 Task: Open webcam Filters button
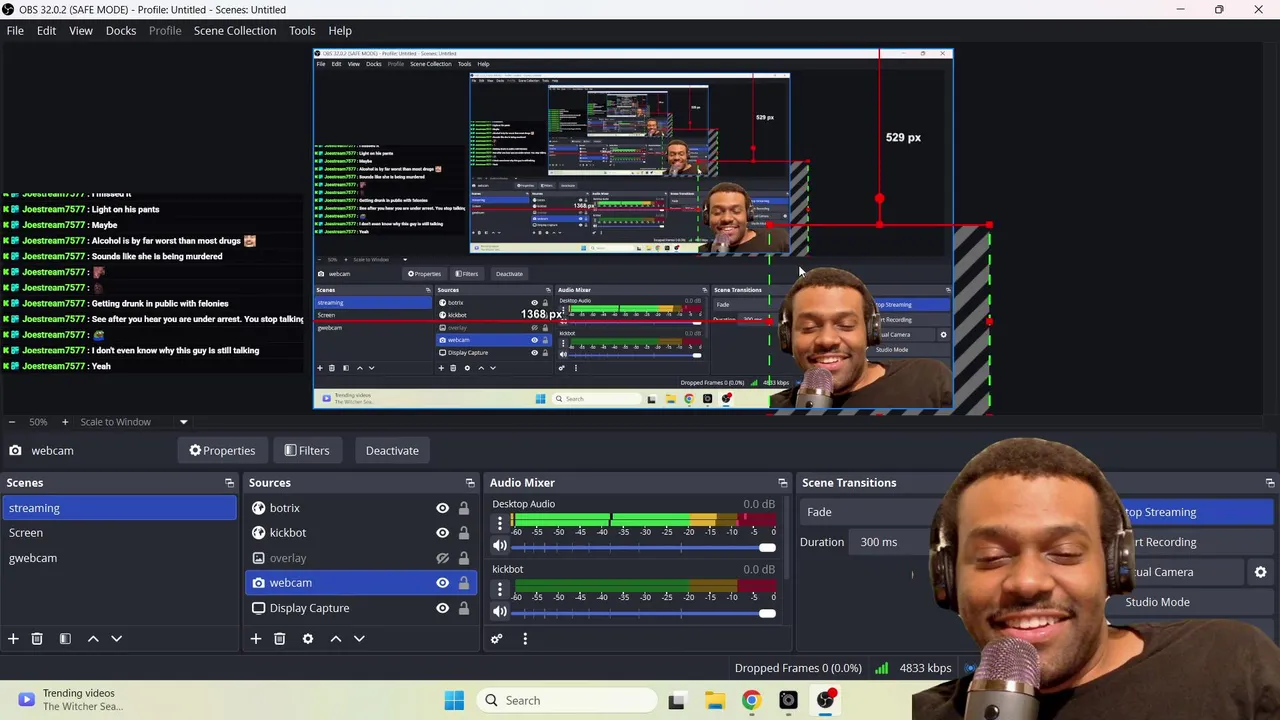[x=306, y=451]
